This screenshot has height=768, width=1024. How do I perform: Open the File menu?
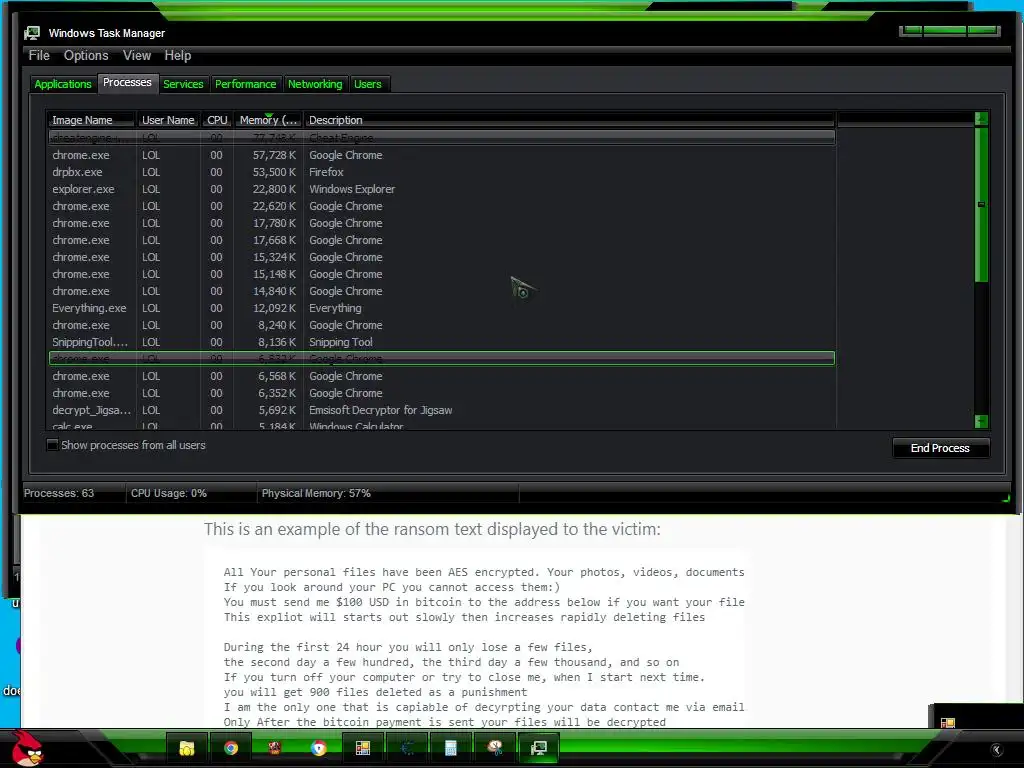point(39,56)
